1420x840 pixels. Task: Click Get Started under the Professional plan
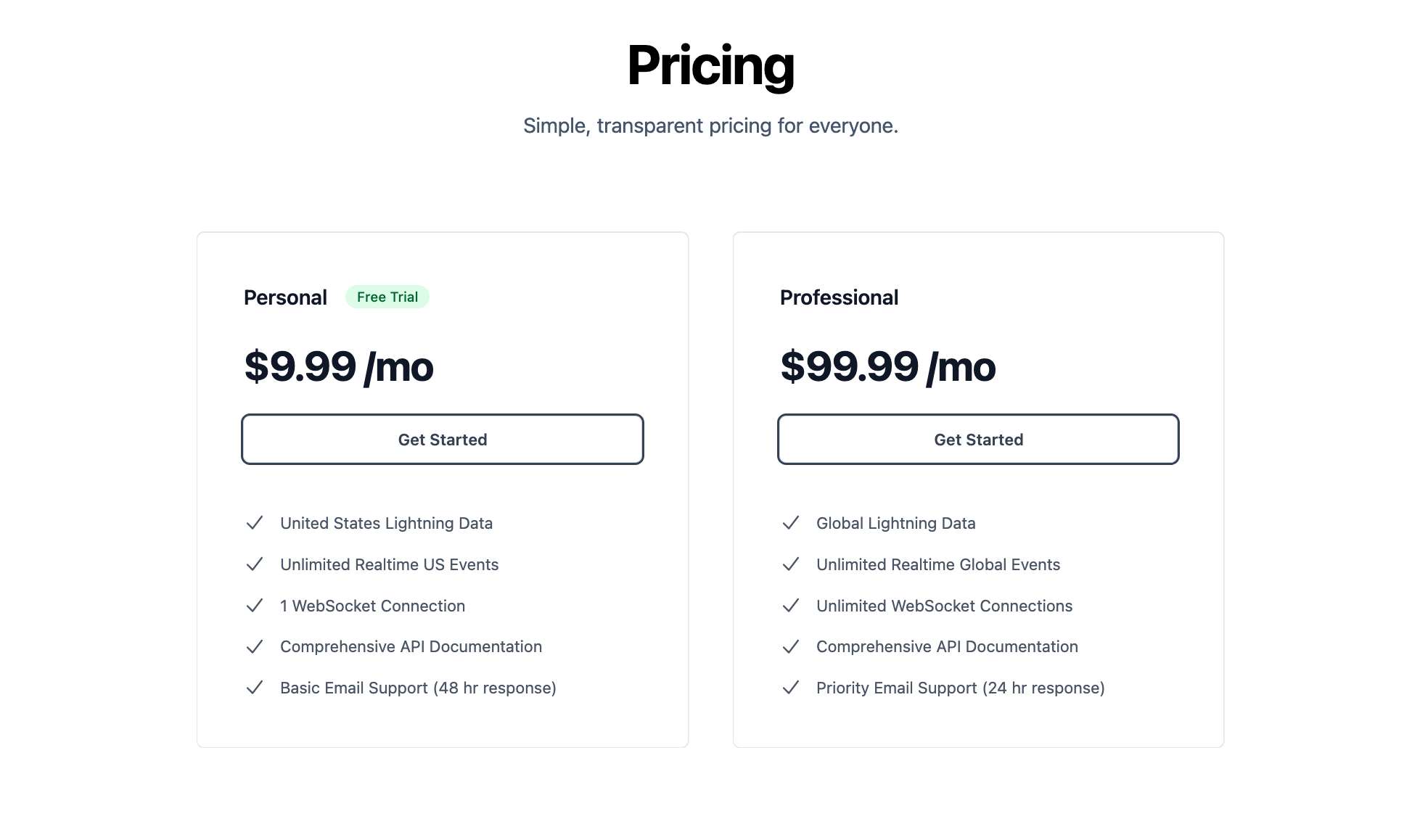pos(978,440)
